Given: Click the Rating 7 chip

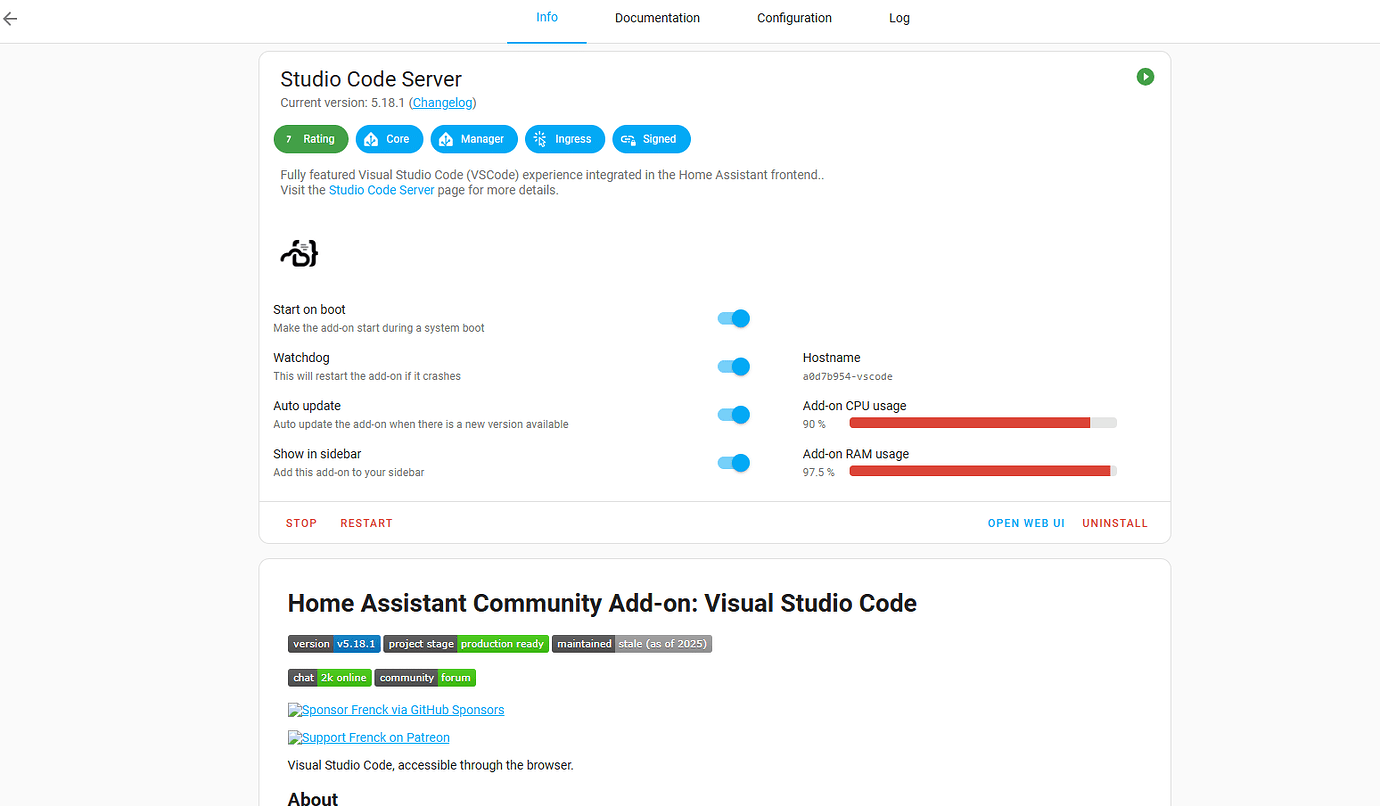Looking at the screenshot, I should pyautogui.click(x=311, y=139).
